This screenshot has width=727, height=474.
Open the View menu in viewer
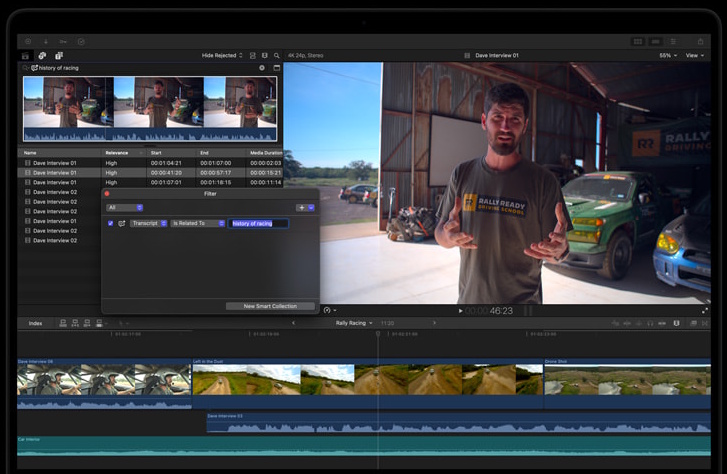click(694, 56)
